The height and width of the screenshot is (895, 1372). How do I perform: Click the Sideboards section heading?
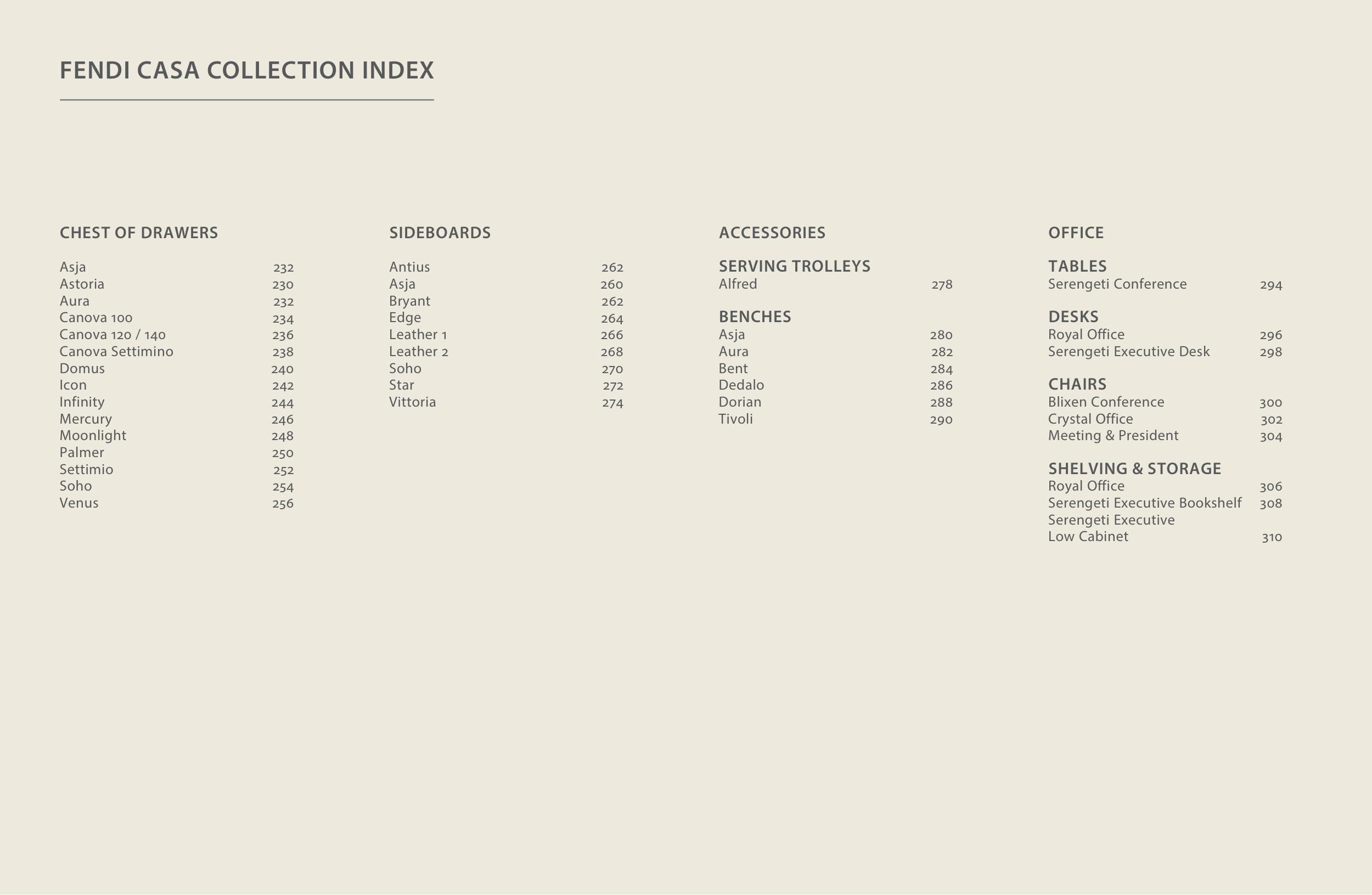point(439,233)
